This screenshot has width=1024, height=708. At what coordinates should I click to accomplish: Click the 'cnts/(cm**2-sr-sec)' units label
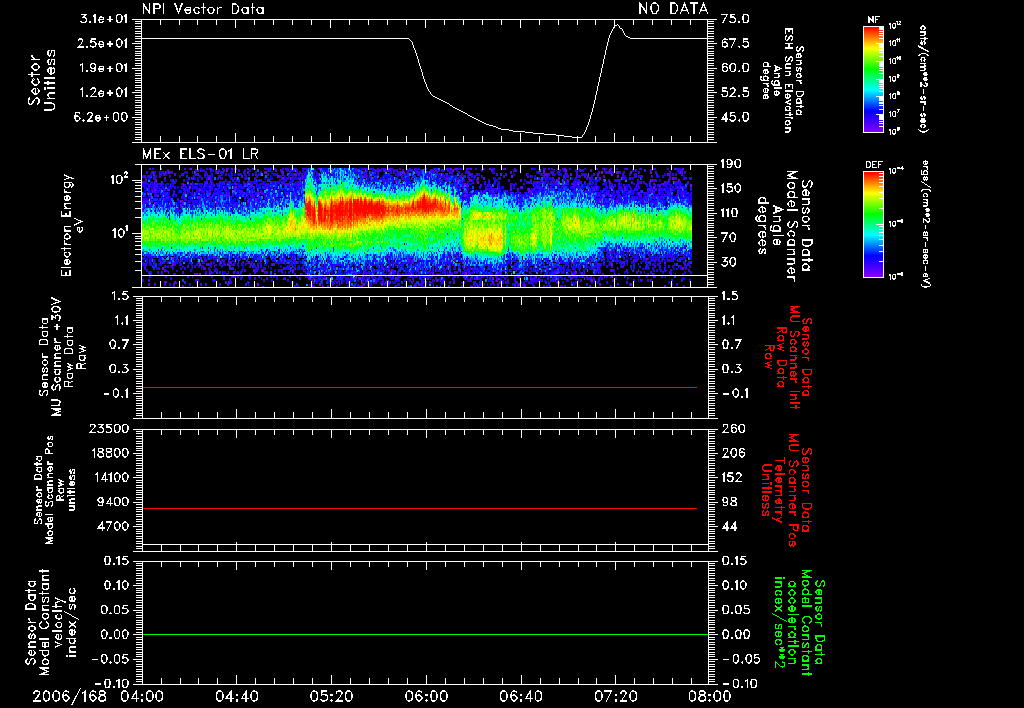923,78
